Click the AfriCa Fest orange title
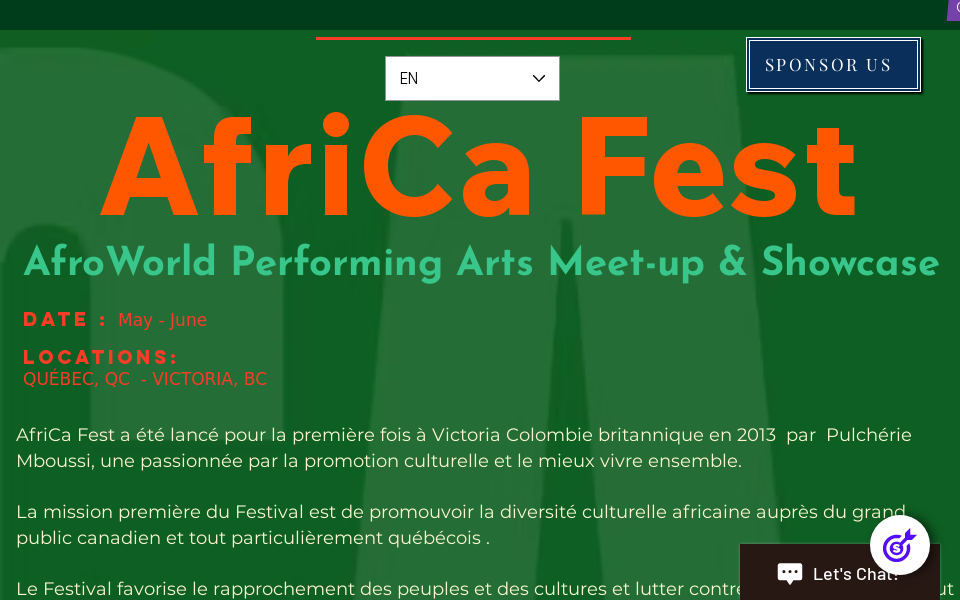This screenshot has height=600, width=960. click(x=478, y=166)
